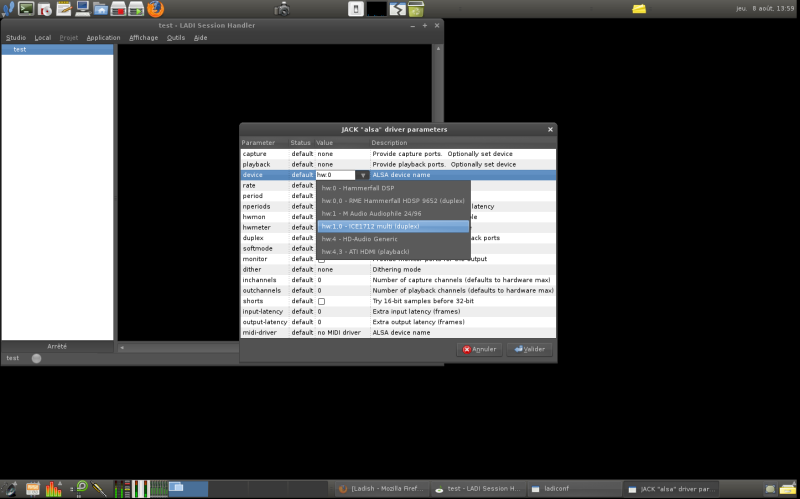Click the white panel meter launcher
Screen dimensions: 800x499
click(141, 489)
